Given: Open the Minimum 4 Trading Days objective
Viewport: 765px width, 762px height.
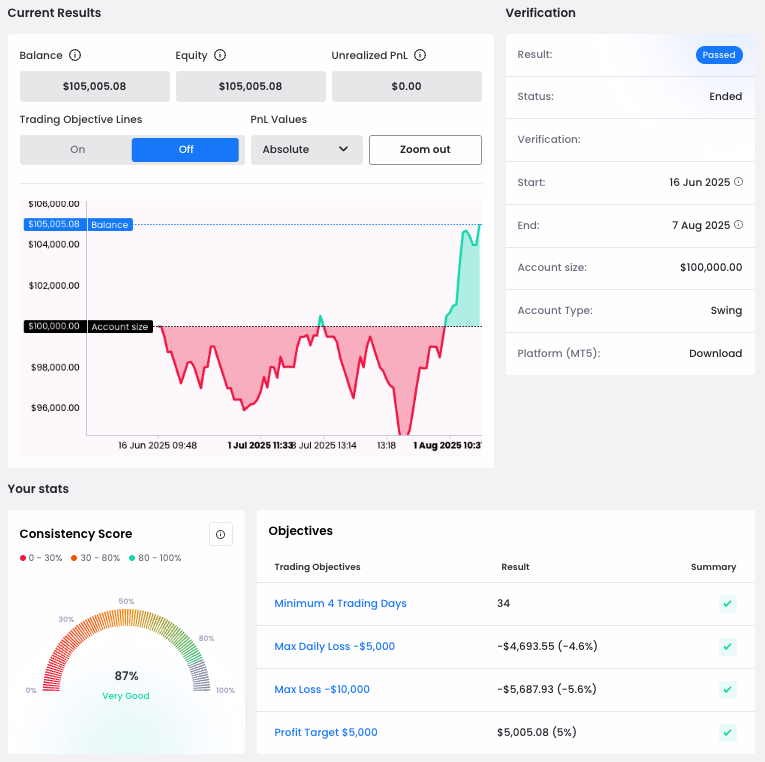Looking at the screenshot, I should click(340, 603).
